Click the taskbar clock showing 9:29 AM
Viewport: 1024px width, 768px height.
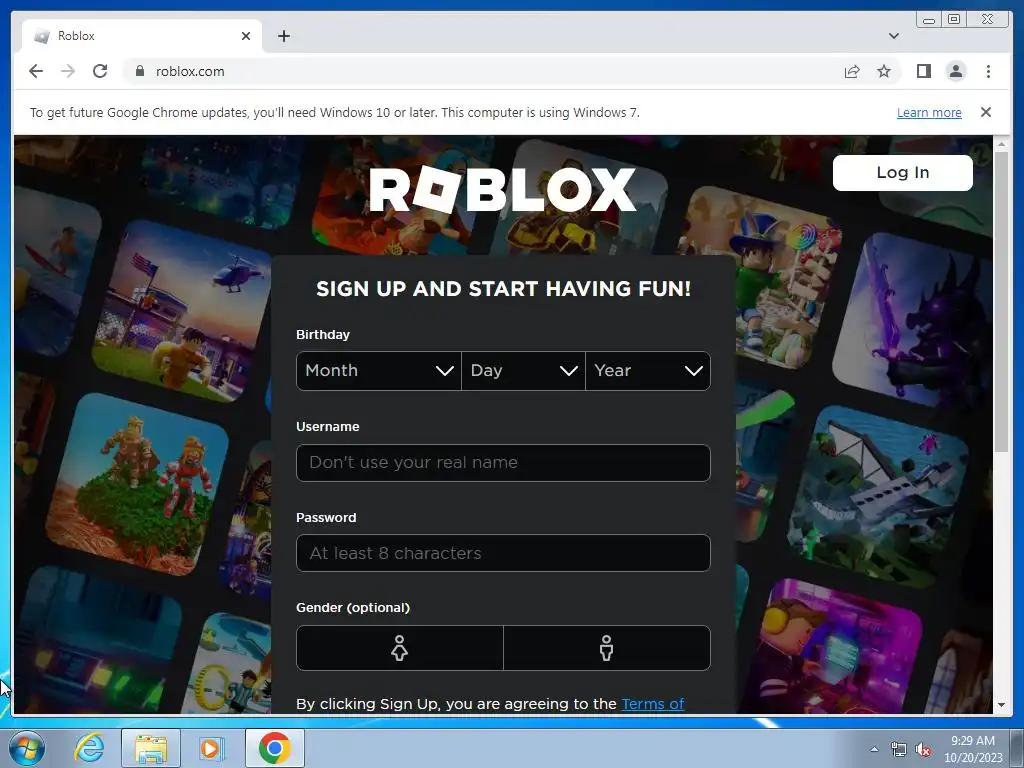click(x=973, y=749)
